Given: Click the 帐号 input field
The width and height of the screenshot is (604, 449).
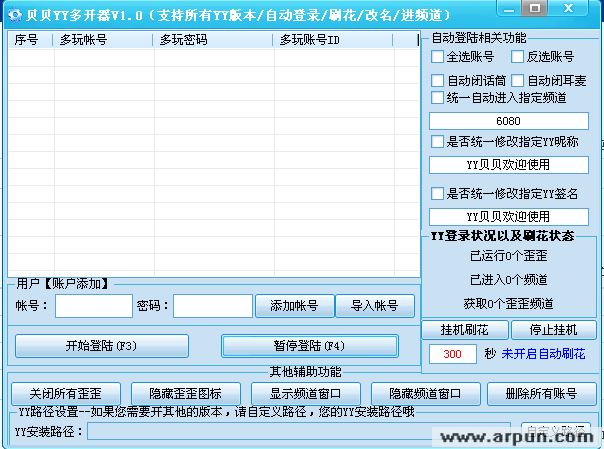Looking at the screenshot, I should coord(94,306).
